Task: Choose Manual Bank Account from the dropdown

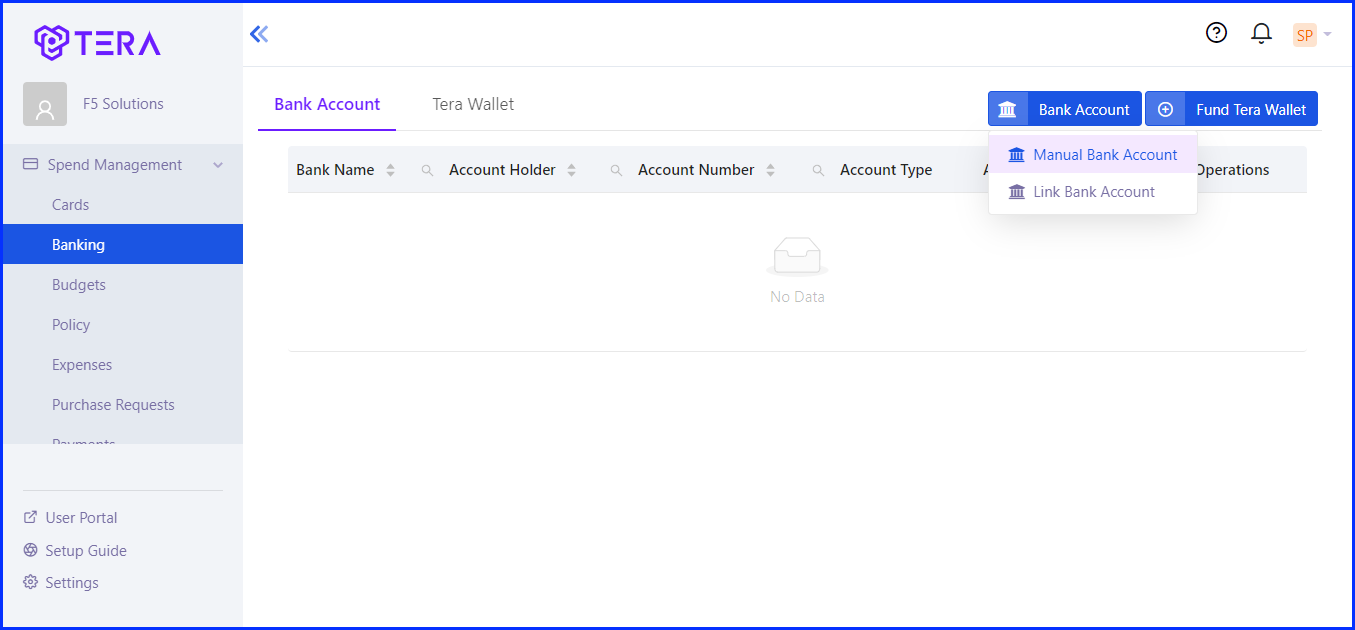Action: 1093,155
